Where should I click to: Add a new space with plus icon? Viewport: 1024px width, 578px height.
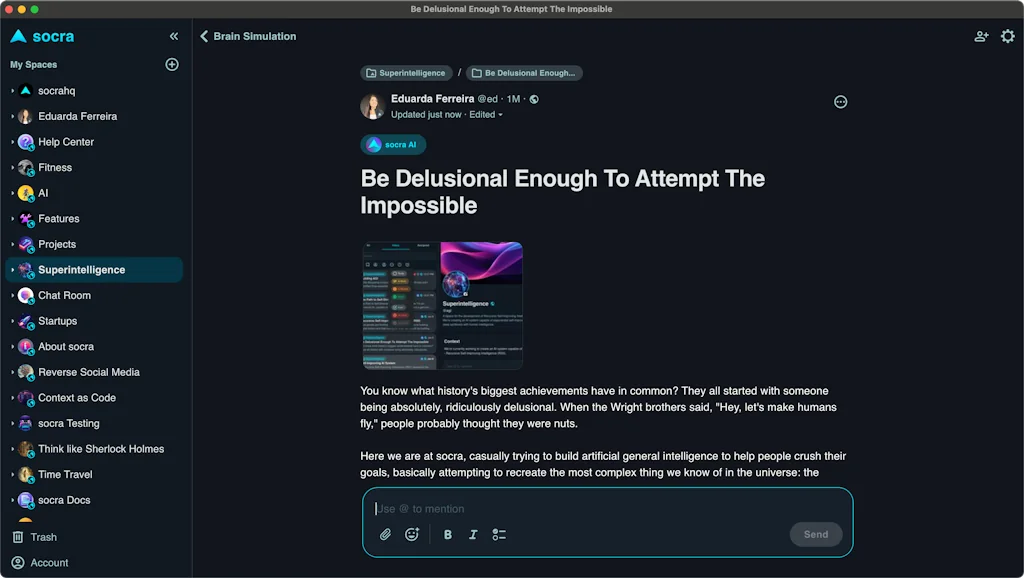(x=172, y=65)
